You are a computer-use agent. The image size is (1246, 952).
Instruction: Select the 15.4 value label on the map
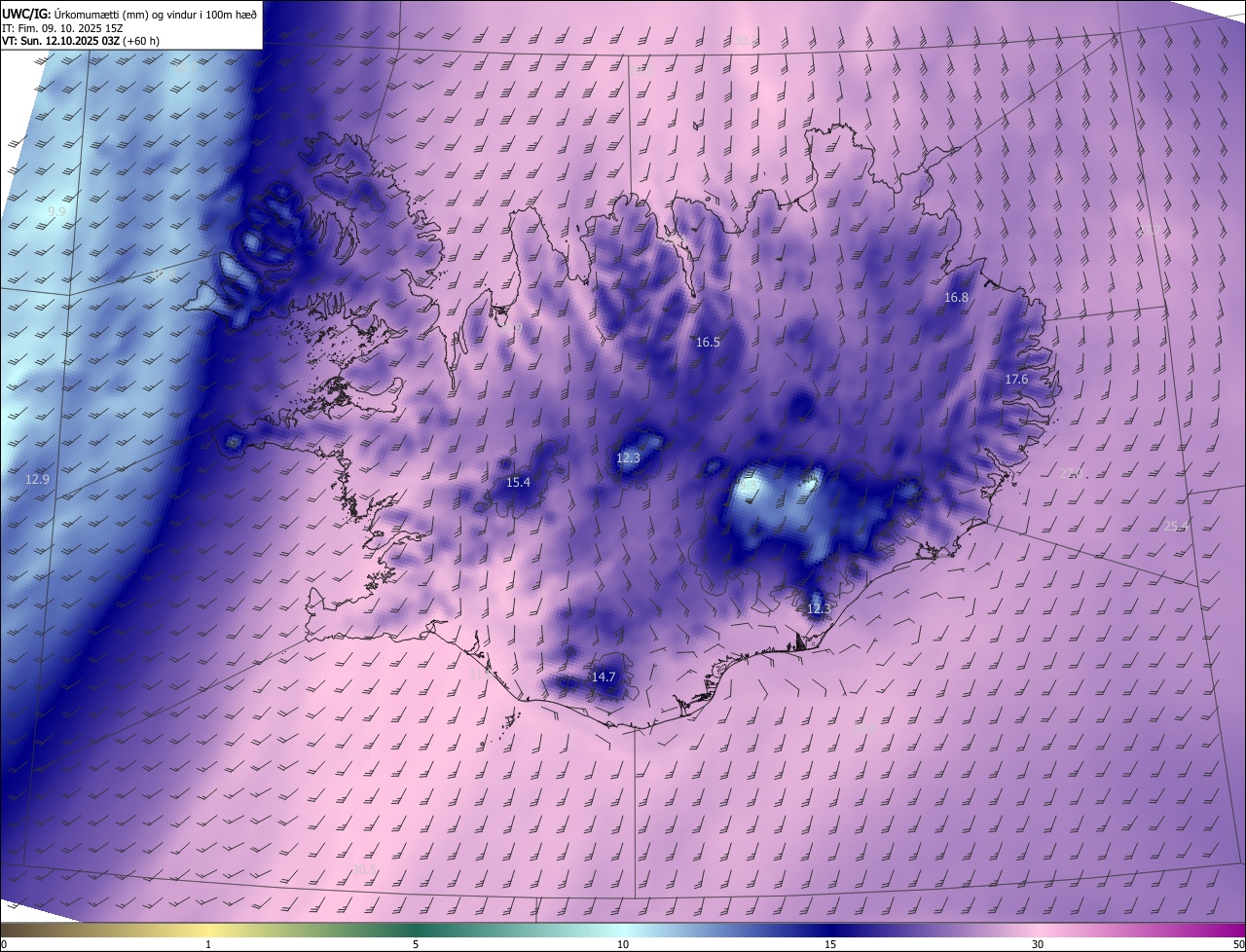click(518, 483)
